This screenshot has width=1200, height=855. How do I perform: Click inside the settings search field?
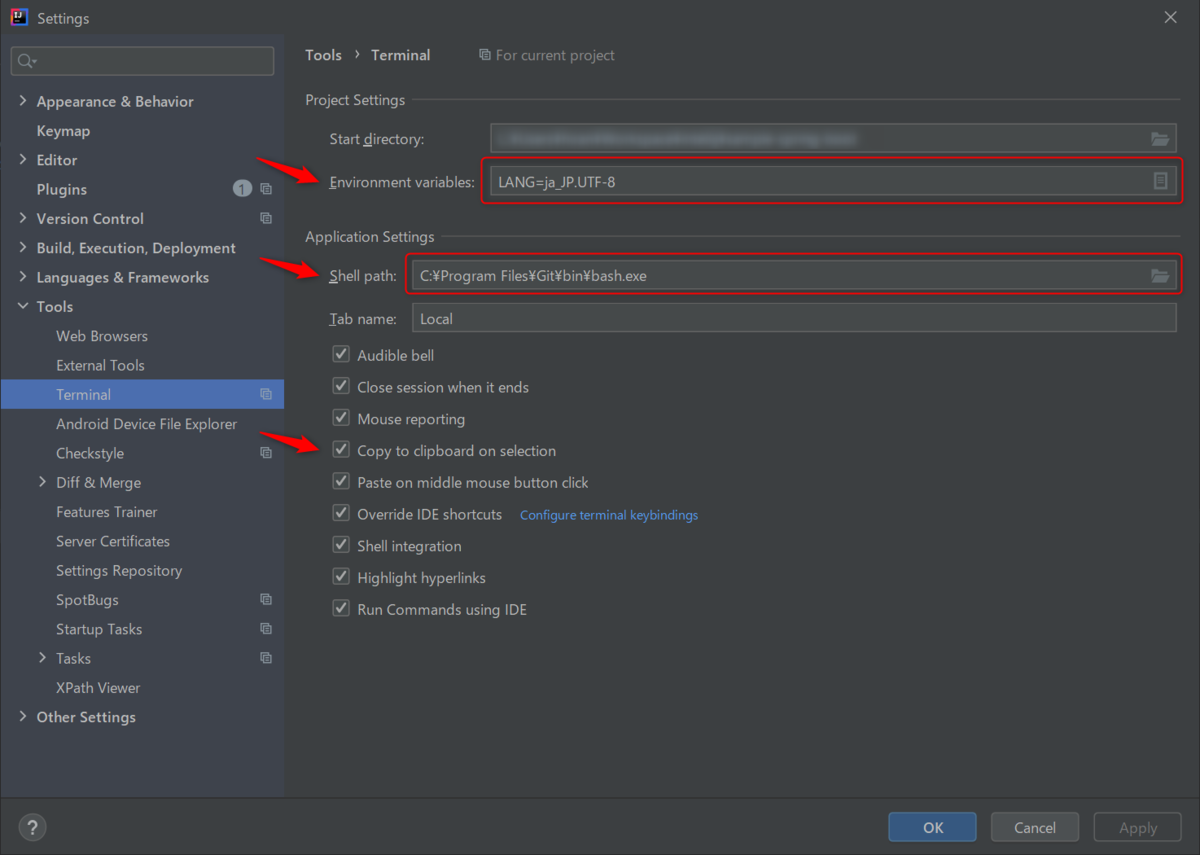pyautogui.click(x=142, y=61)
